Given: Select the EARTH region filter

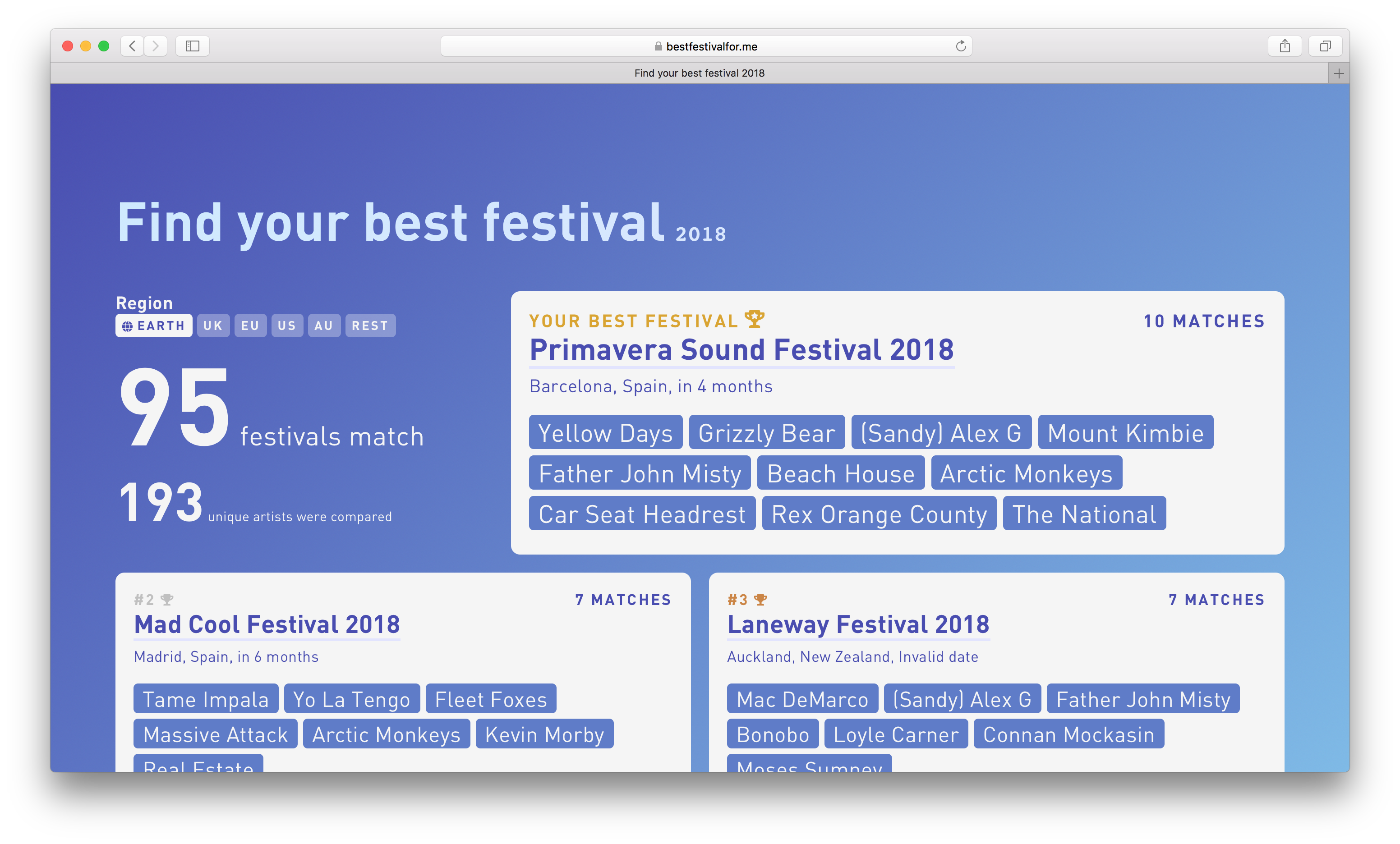Looking at the screenshot, I should (154, 326).
